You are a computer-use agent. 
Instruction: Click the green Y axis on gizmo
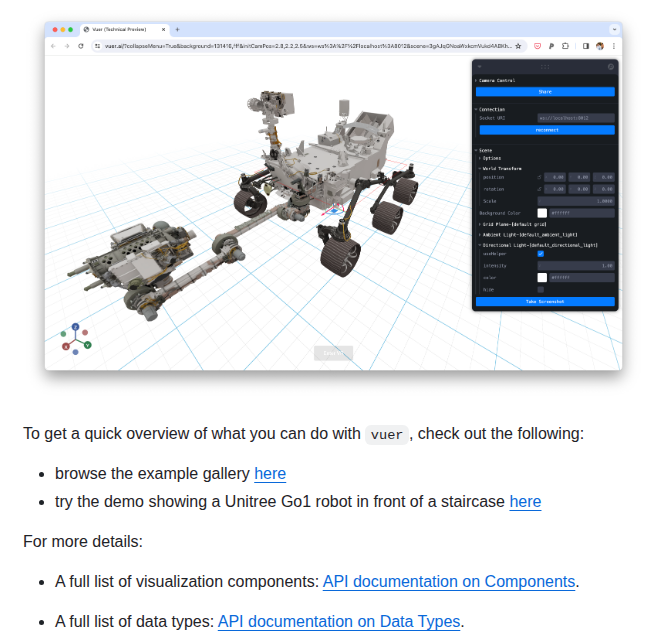click(x=88, y=345)
